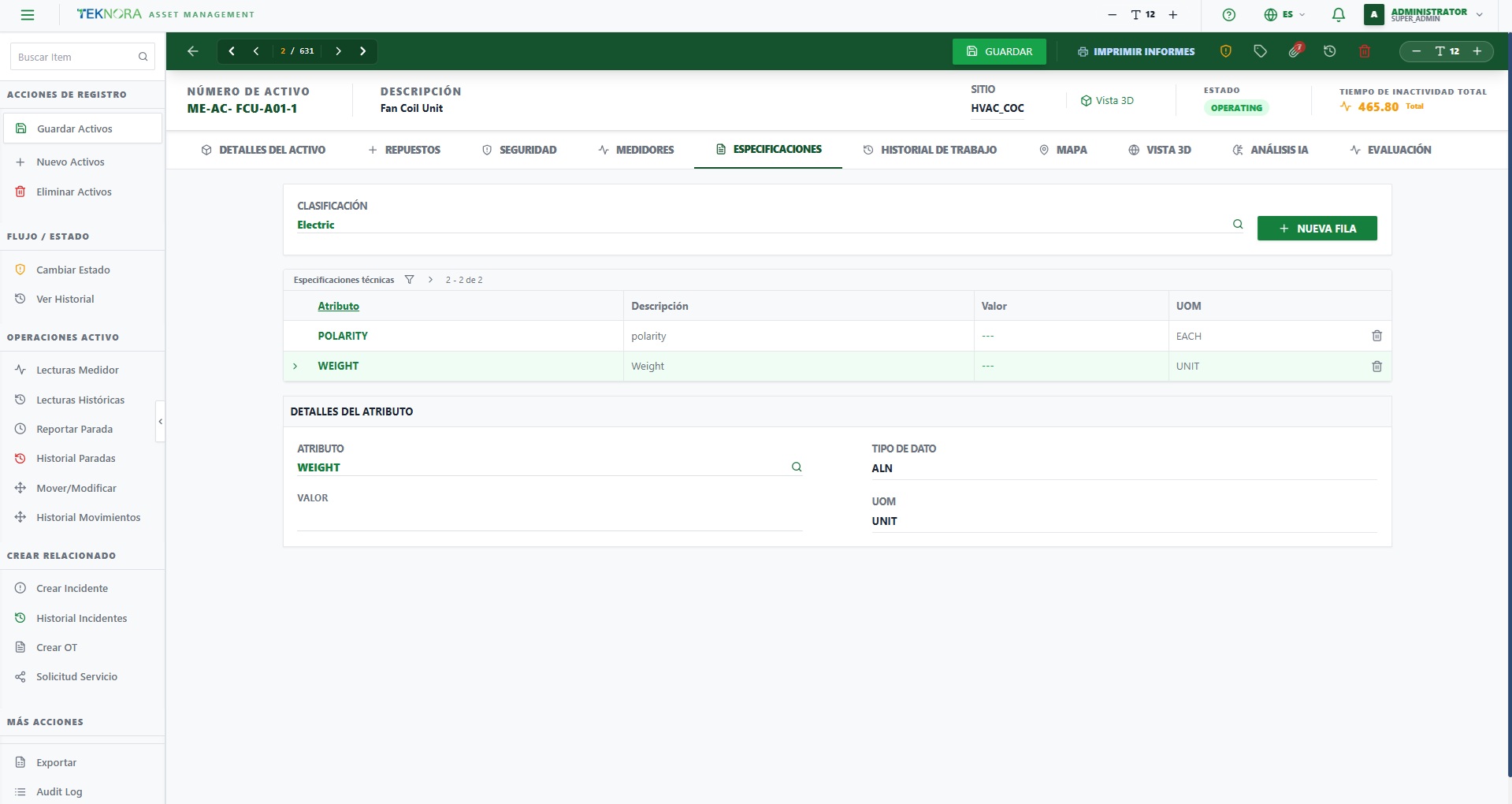Open Ver Historial
The height and width of the screenshot is (804, 1512).
click(65, 299)
